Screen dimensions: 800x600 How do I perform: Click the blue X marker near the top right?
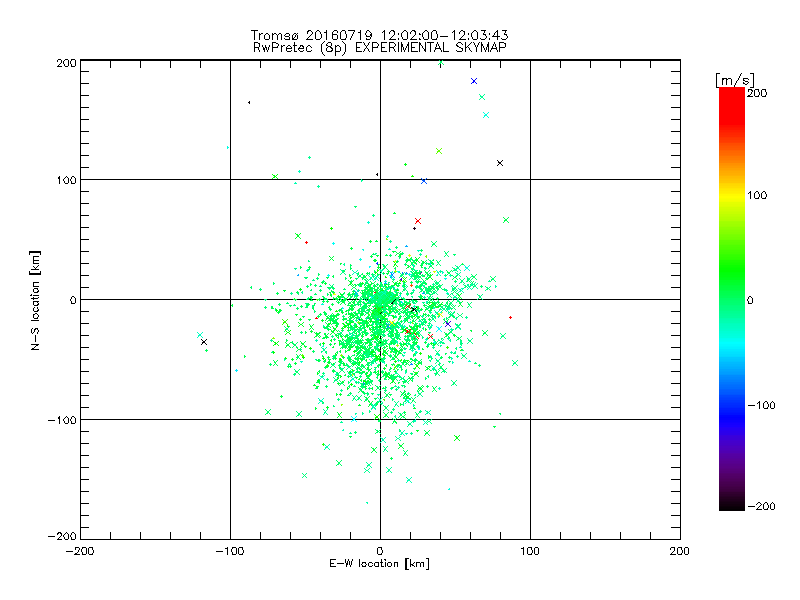click(474, 81)
